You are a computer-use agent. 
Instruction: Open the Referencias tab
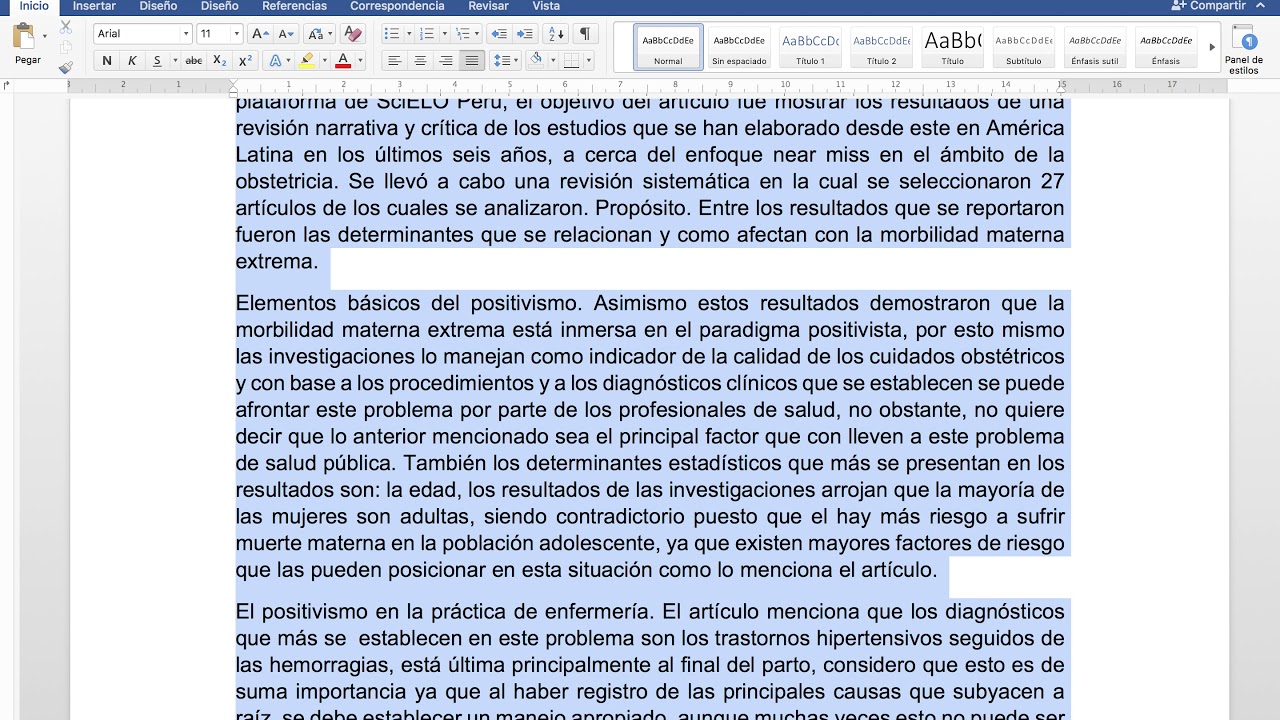(x=294, y=6)
